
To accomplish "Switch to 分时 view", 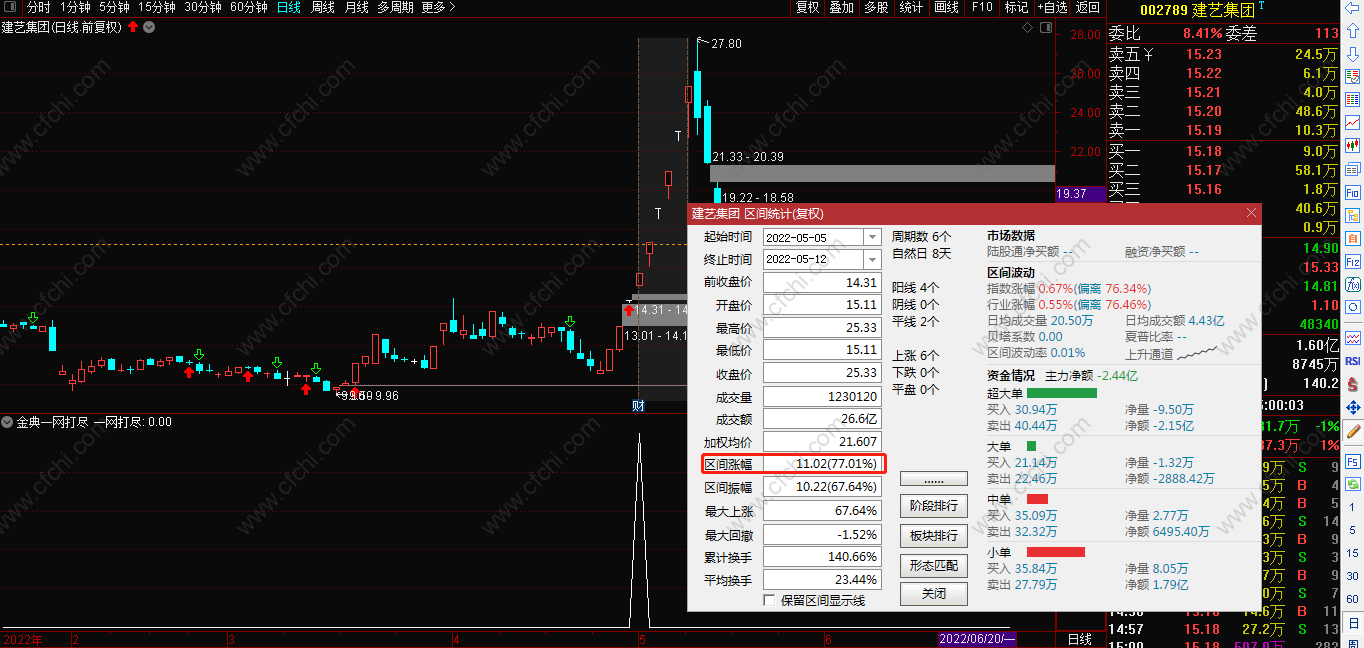I will tap(38, 7).
